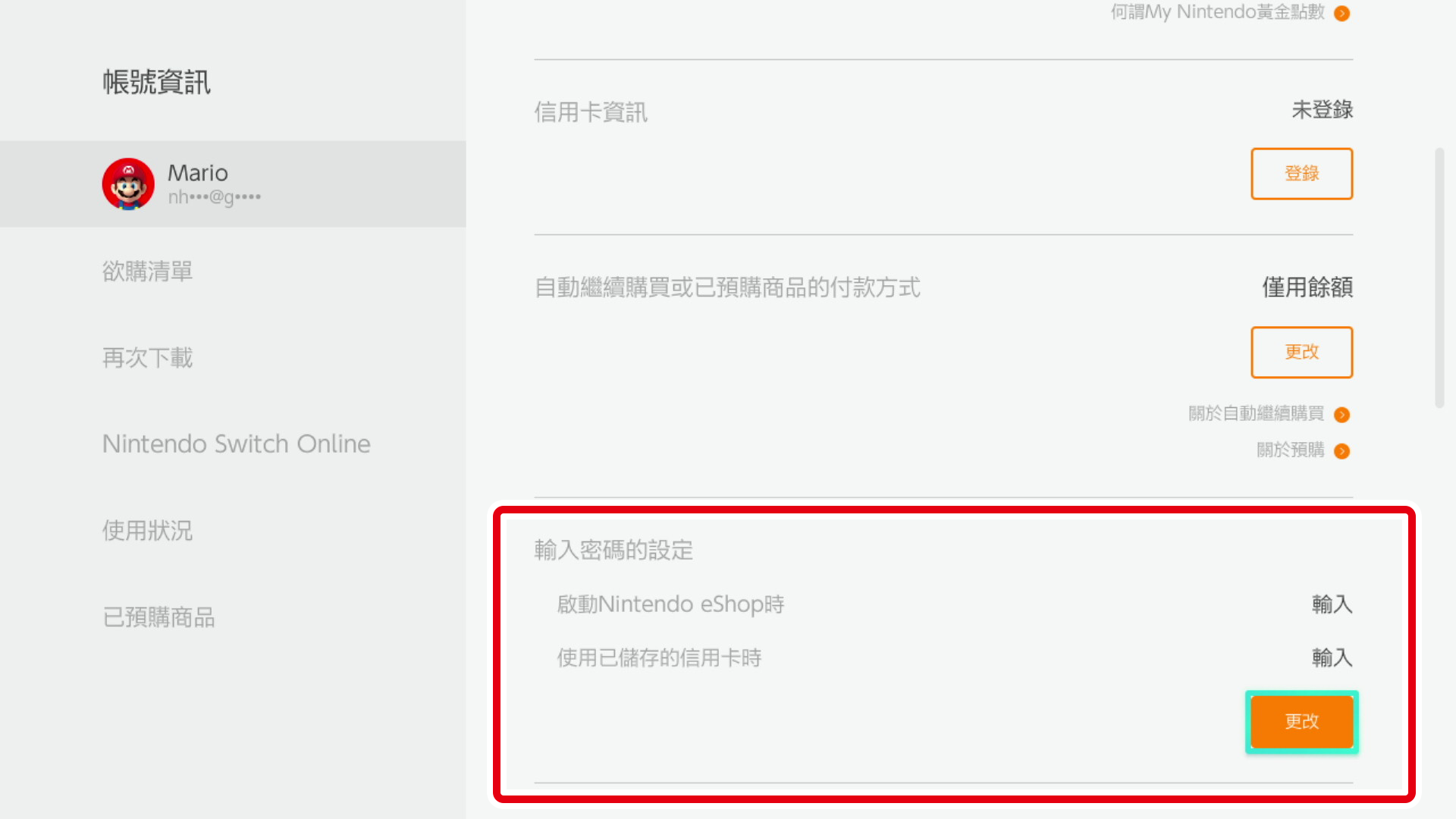This screenshot has height=819, width=1456.
Task: Click 更改 for auto-renewal payment method
Action: (x=1301, y=352)
